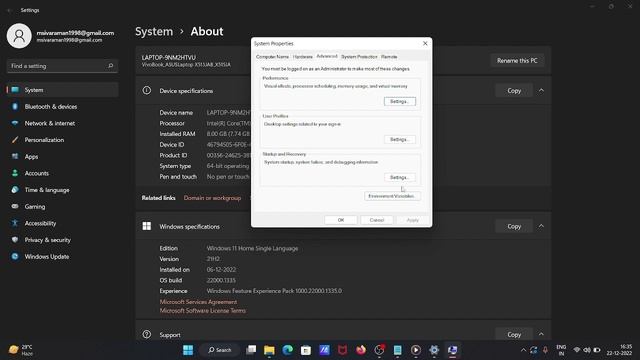The width and height of the screenshot is (640, 360).
Task: Go back with the Settings back arrow
Action: [x=9, y=10]
